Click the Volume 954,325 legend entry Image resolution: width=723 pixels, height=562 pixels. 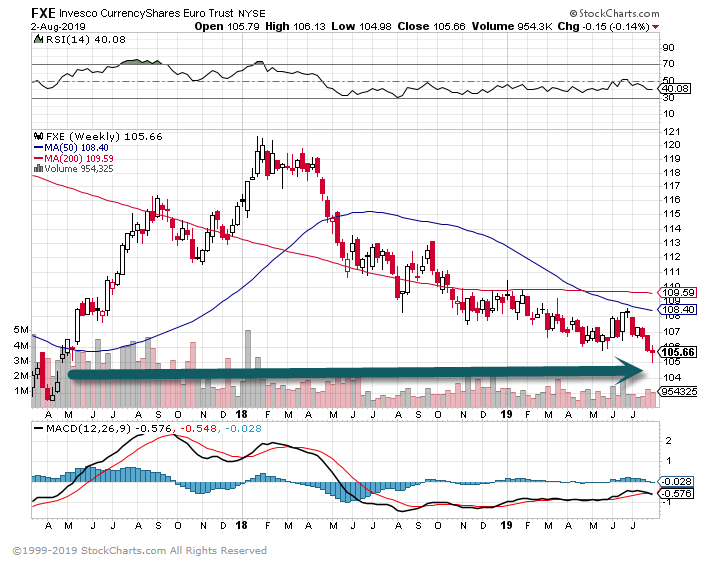[x=79, y=169]
